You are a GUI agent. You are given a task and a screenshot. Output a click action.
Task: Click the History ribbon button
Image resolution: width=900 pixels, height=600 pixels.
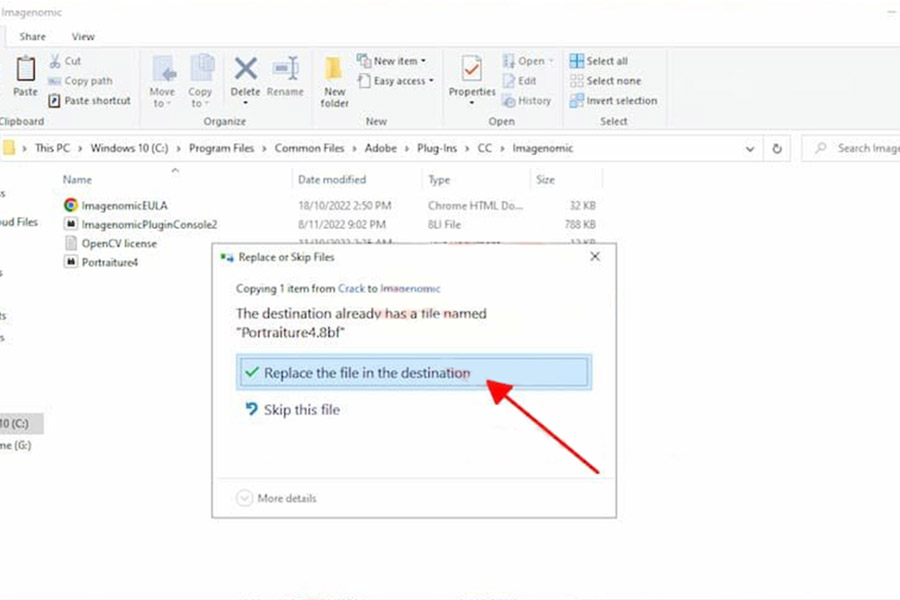pyautogui.click(x=526, y=100)
